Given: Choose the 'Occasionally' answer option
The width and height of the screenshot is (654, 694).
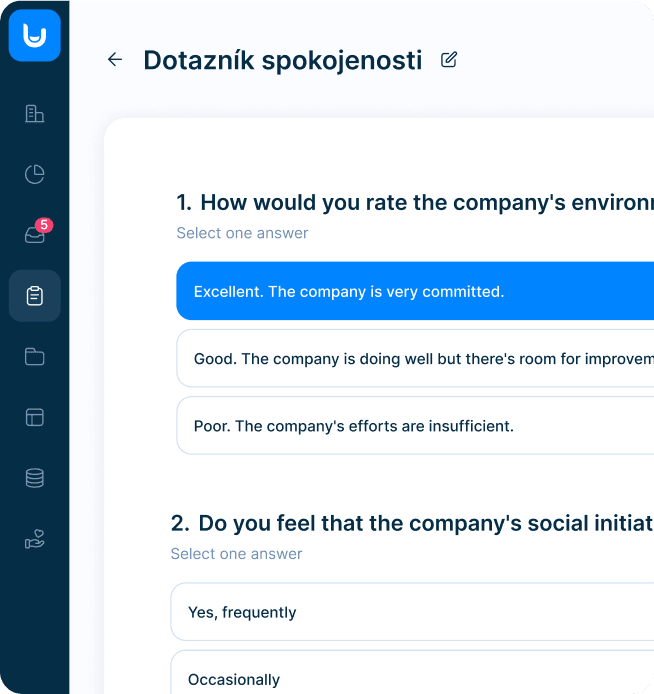Looking at the screenshot, I should (x=412, y=672).
